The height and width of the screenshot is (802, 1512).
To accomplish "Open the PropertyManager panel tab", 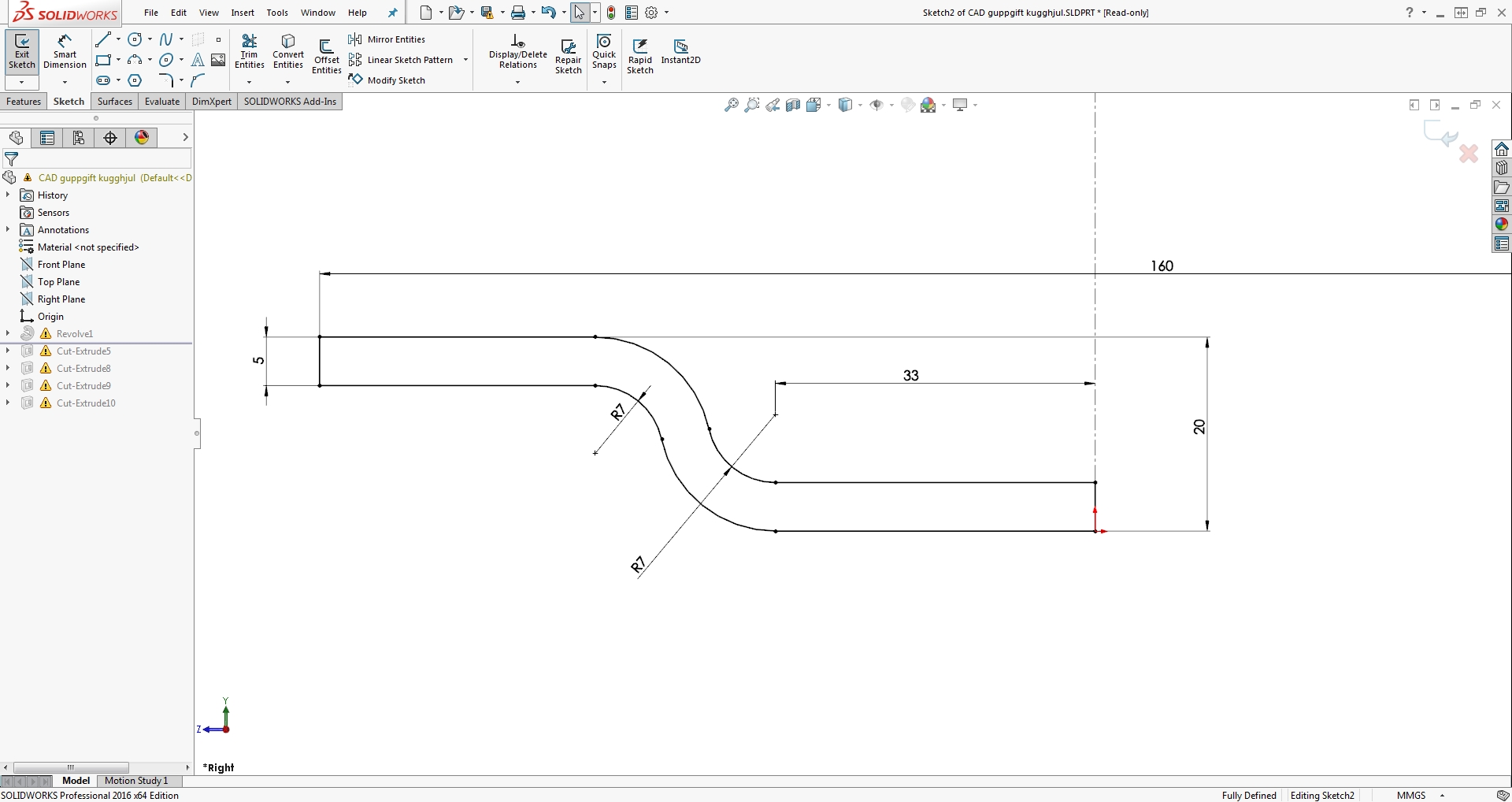I will [x=47, y=138].
